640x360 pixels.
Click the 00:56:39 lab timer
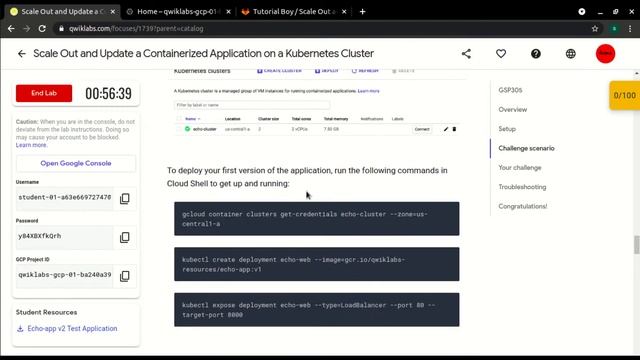pos(108,93)
